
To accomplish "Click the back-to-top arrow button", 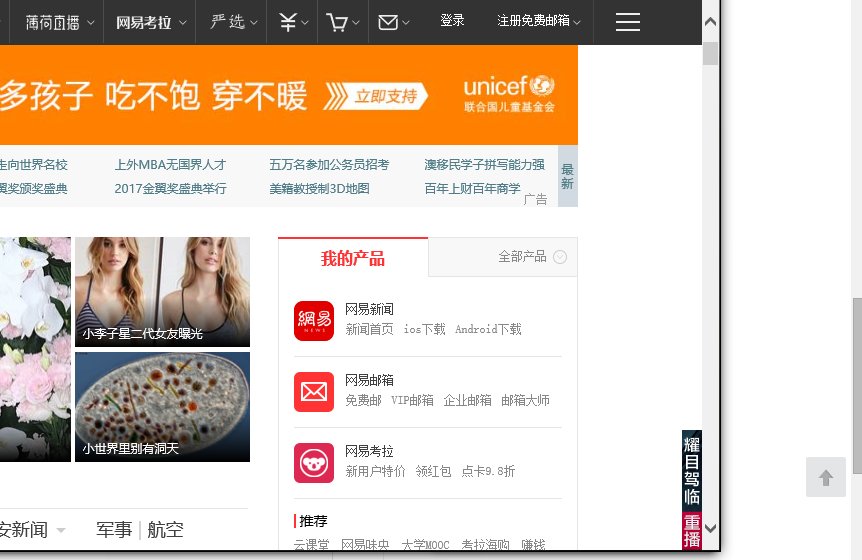I will 826,477.
